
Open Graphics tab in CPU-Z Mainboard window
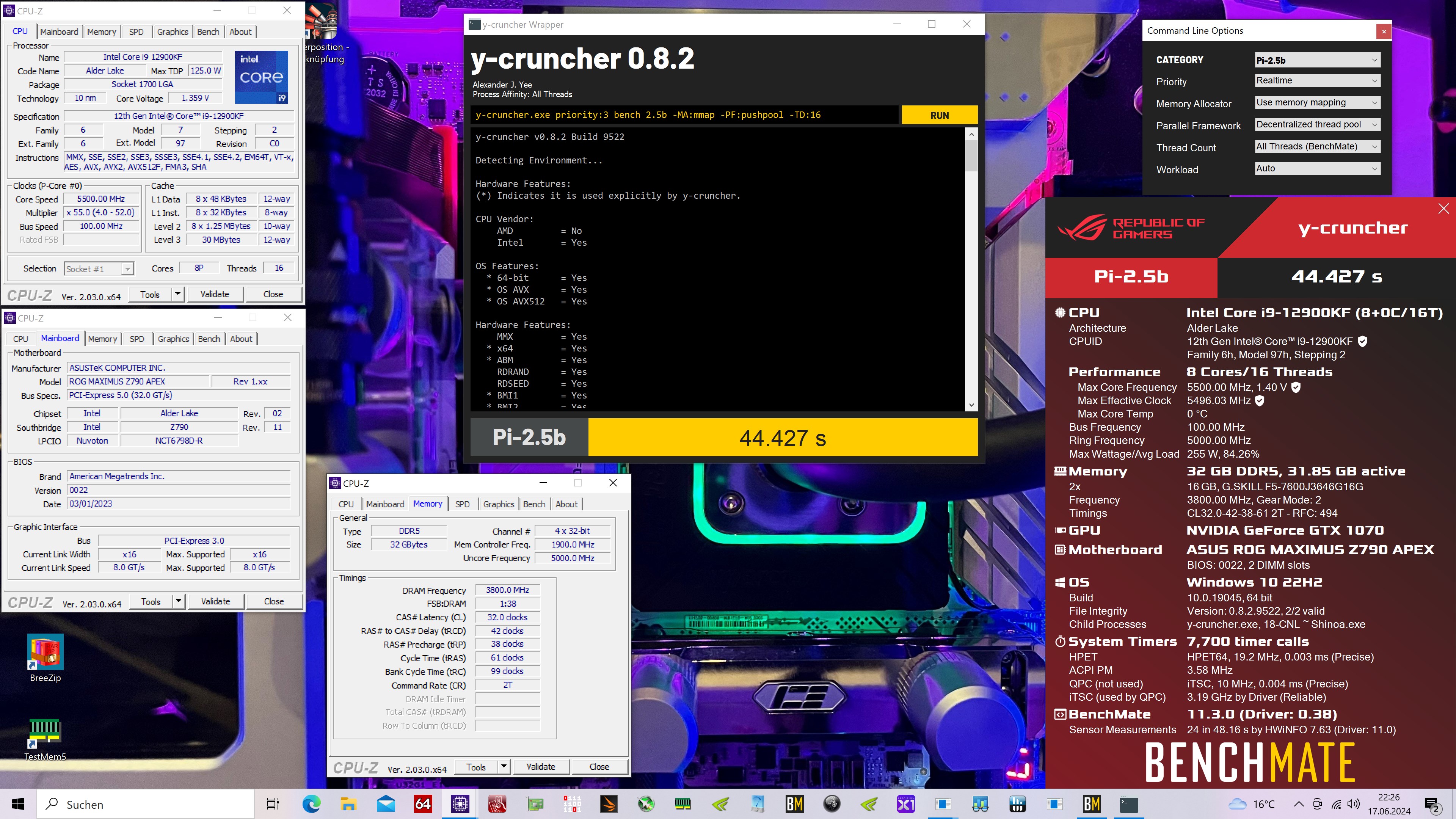(x=173, y=339)
